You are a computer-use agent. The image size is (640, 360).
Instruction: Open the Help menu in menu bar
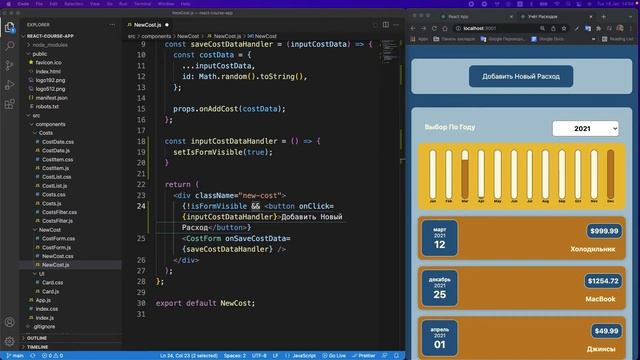(x=185, y=4)
